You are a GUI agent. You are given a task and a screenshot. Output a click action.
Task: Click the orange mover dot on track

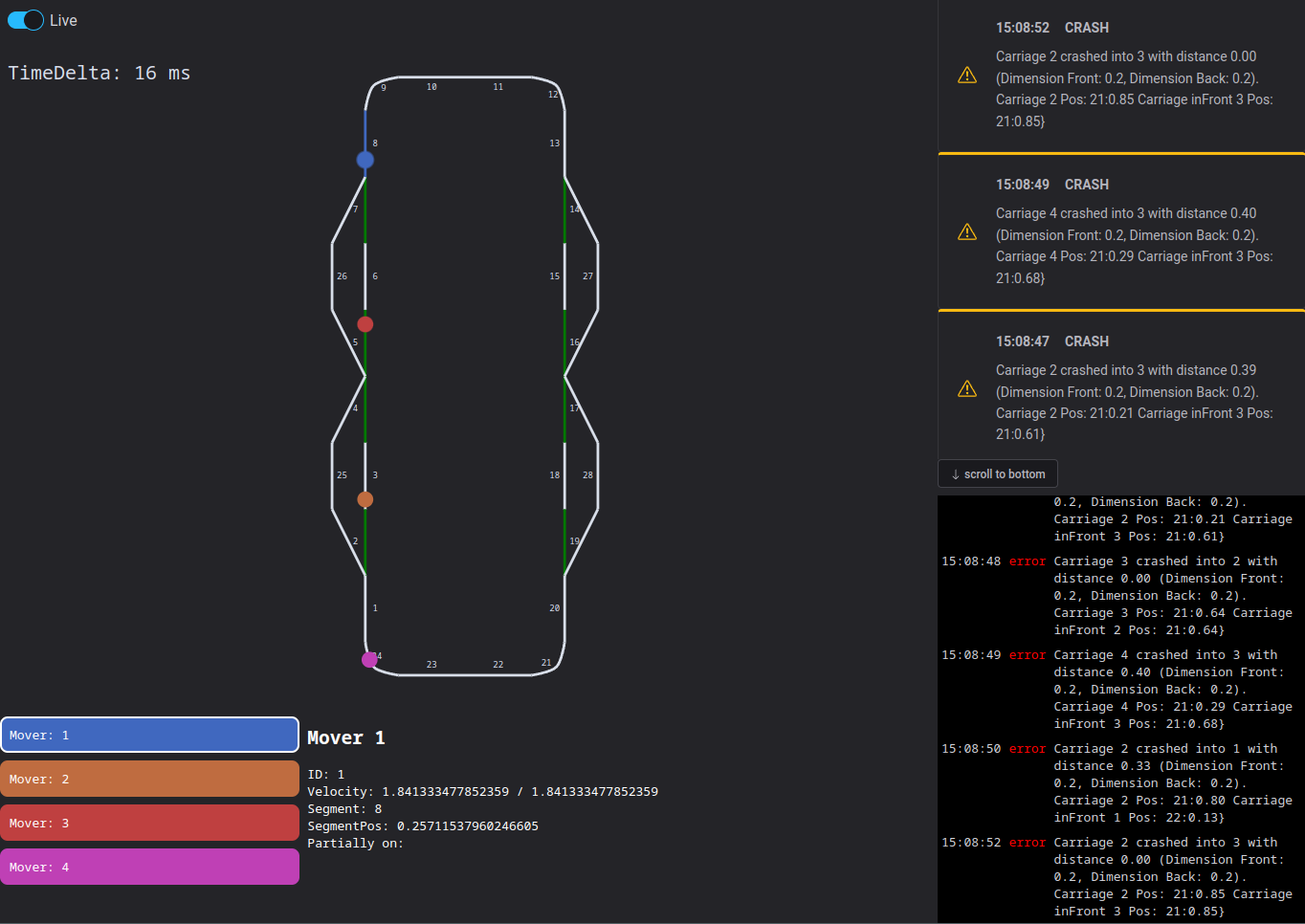365,499
